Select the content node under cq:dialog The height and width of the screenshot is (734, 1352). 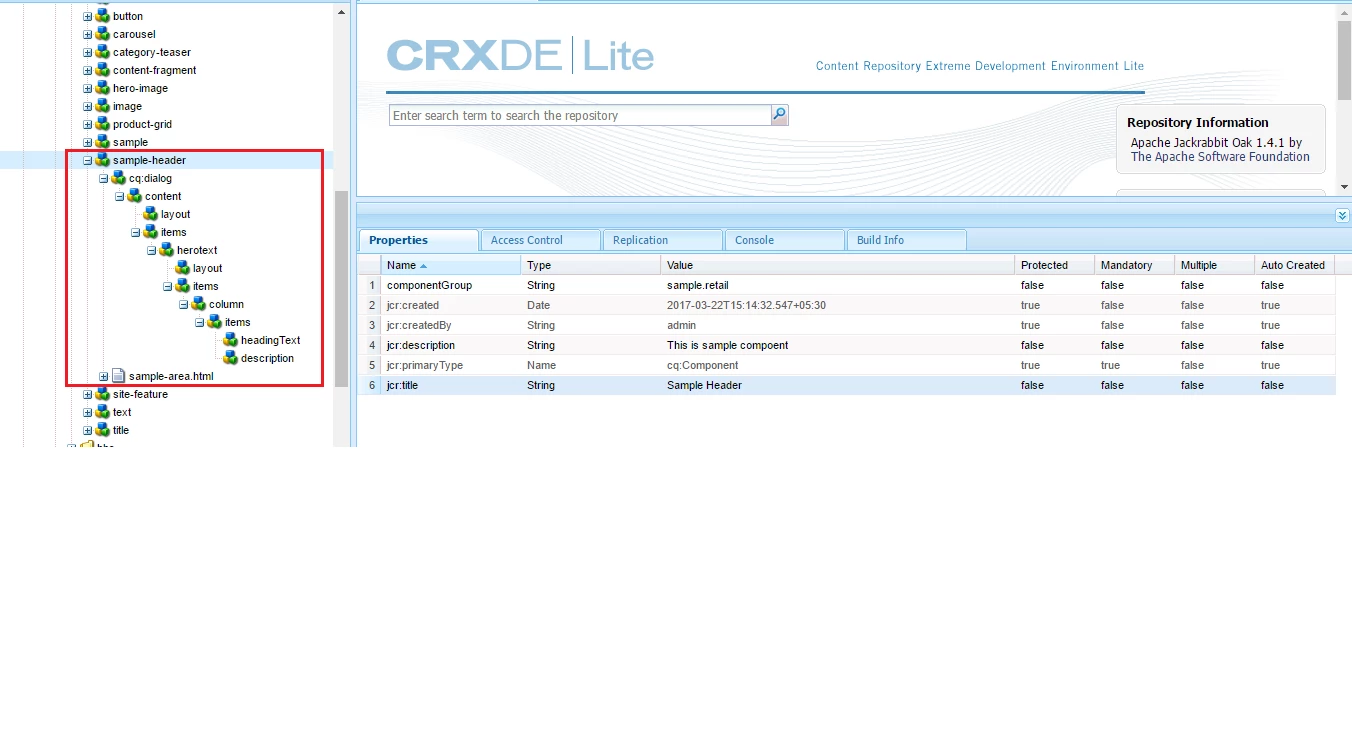point(163,196)
